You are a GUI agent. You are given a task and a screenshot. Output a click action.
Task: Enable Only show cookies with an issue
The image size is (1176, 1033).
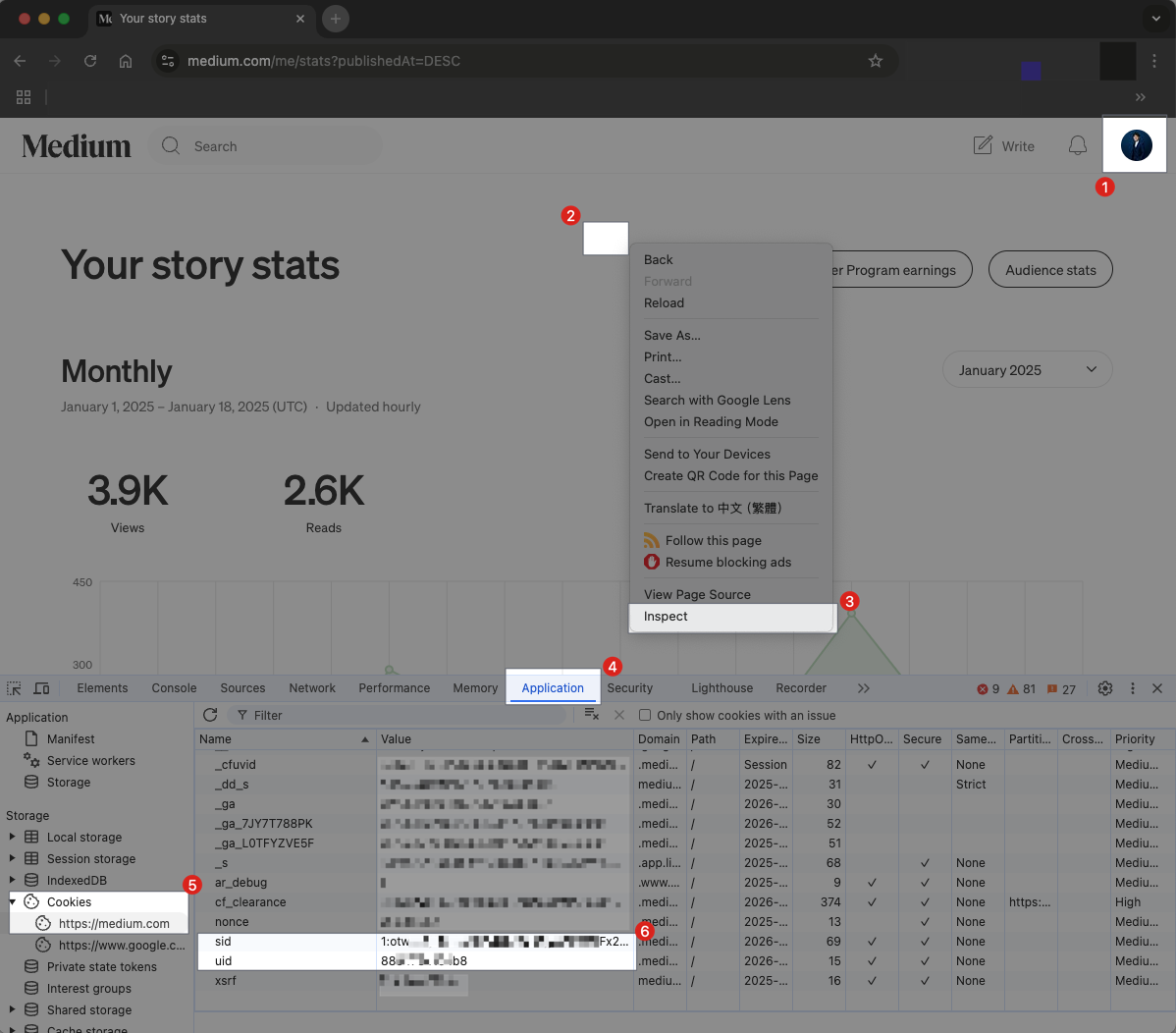coord(645,716)
